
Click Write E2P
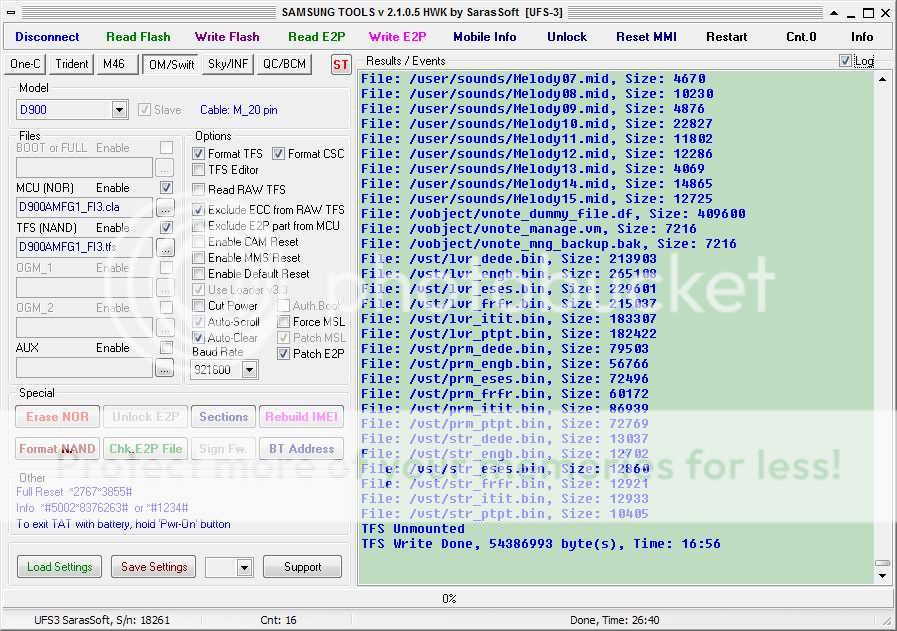pyautogui.click(x=398, y=37)
